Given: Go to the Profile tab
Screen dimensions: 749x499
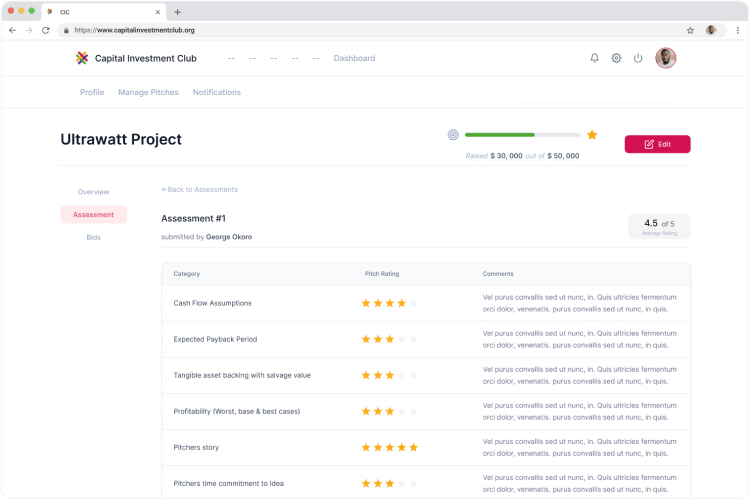Looking at the screenshot, I should 92,92.
